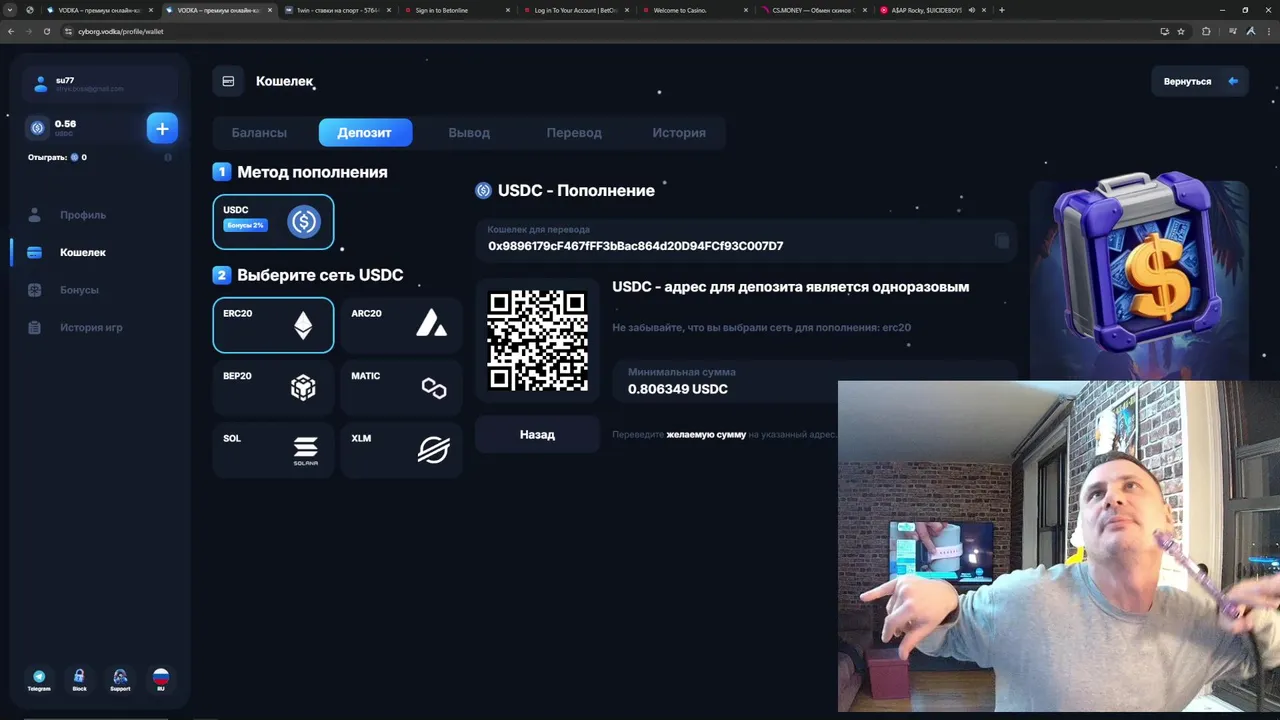The image size is (1280, 720).
Task: Click the wallet card icon beside Кошелек title
Action: point(228,81)
